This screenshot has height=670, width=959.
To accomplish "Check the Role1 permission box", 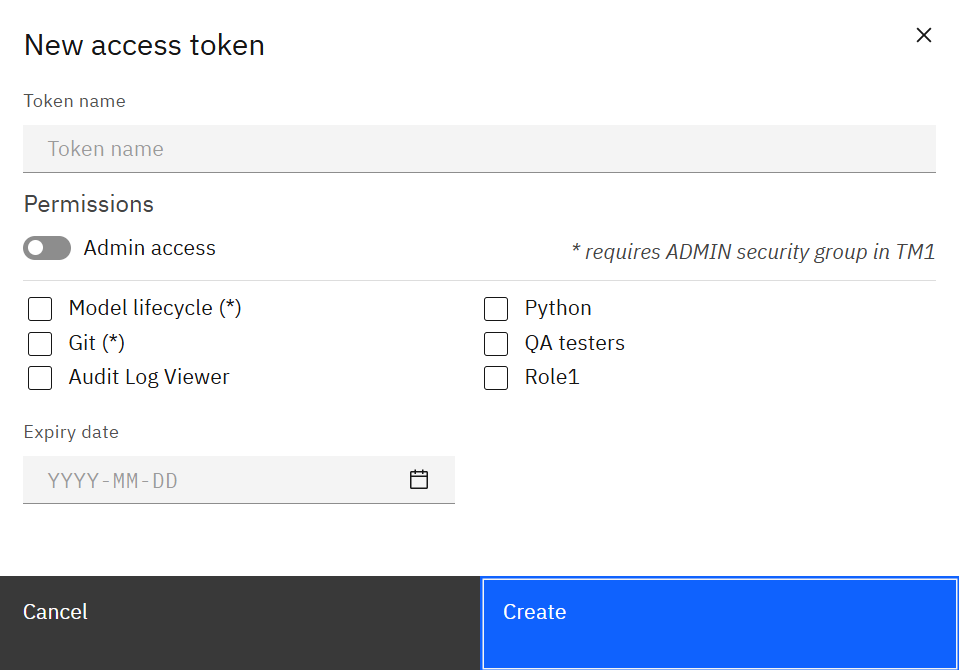I will pyautogui.click(x=496, y=377).
